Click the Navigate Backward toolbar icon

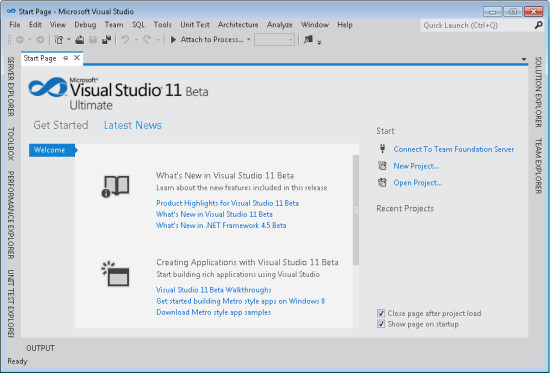[x=20, y=40]
